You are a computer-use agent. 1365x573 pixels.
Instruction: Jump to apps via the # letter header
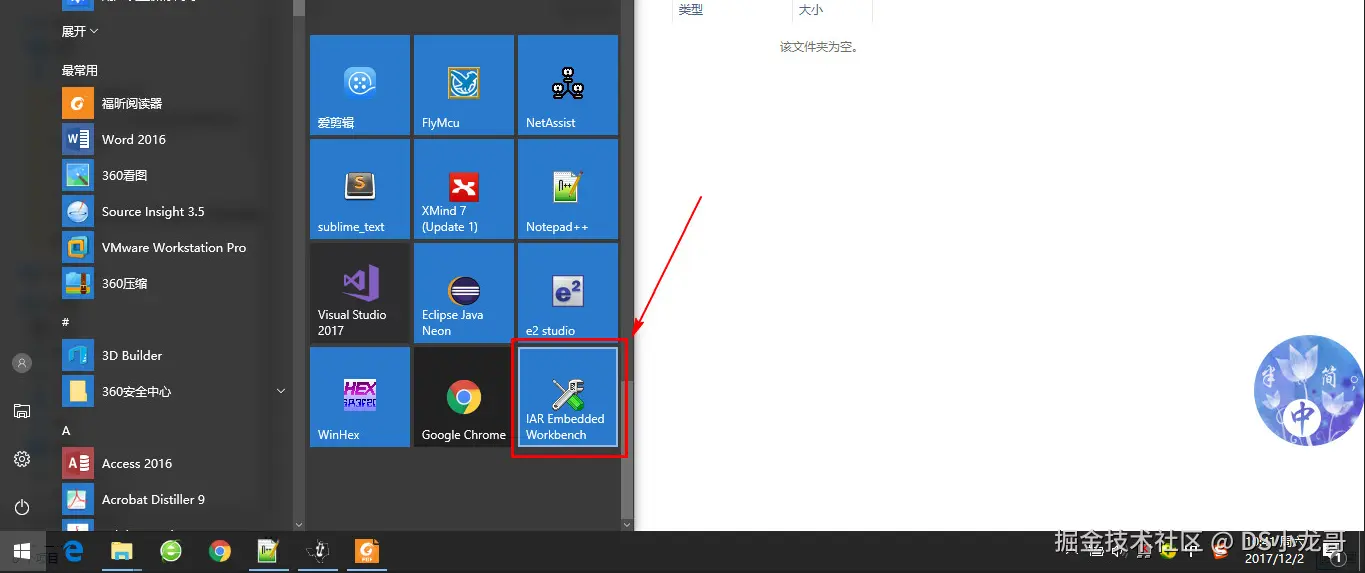click(66, 322)
